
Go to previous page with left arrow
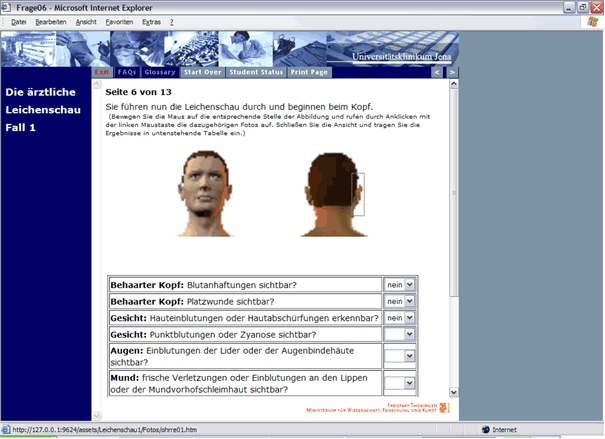(437, 72)
